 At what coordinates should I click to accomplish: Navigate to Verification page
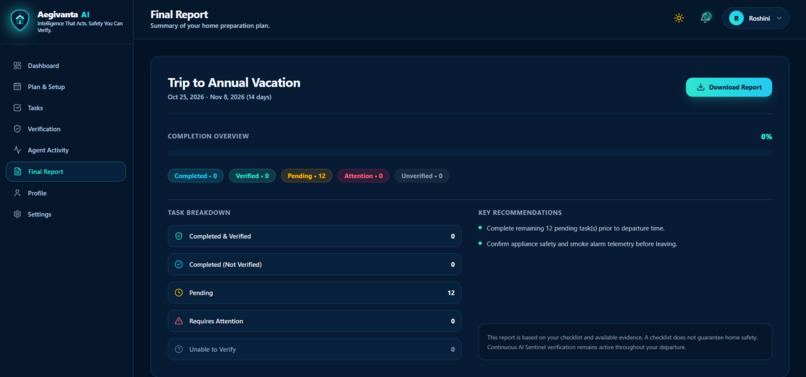66,129
